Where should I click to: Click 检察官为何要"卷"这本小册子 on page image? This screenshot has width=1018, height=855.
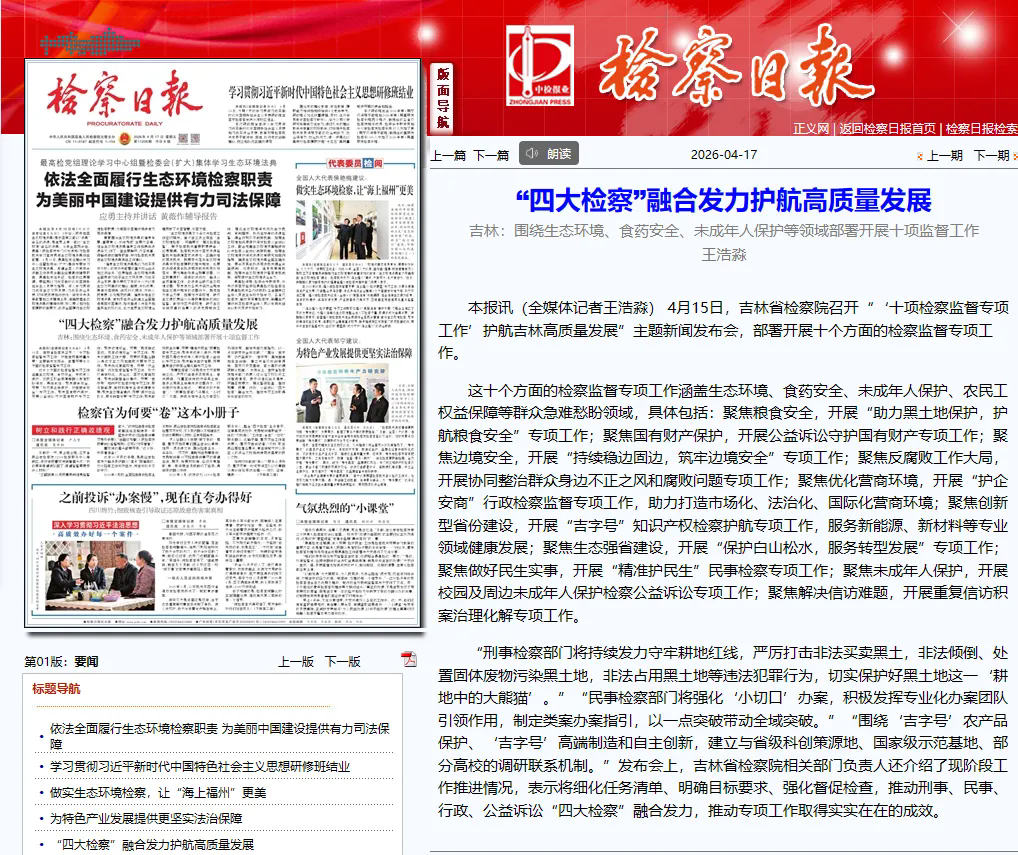click(159, 411)
